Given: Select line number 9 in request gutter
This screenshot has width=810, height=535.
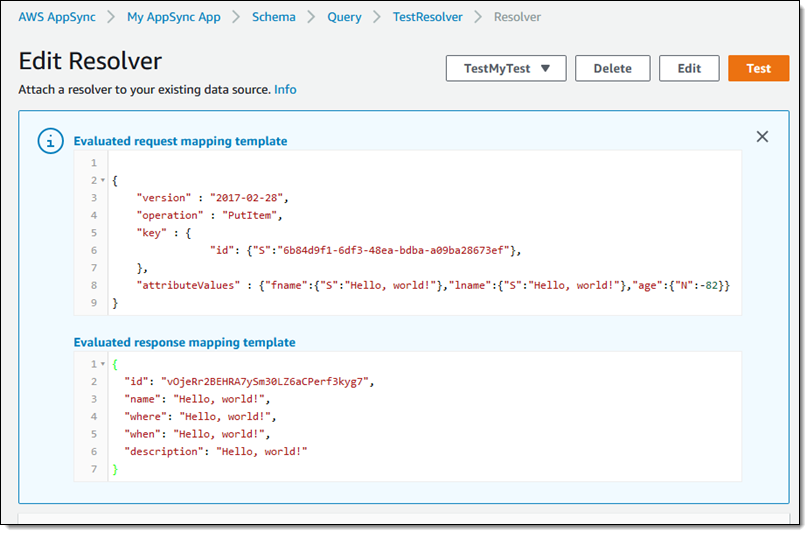Looking at the screenshot, I should click(x=93, y=303).
